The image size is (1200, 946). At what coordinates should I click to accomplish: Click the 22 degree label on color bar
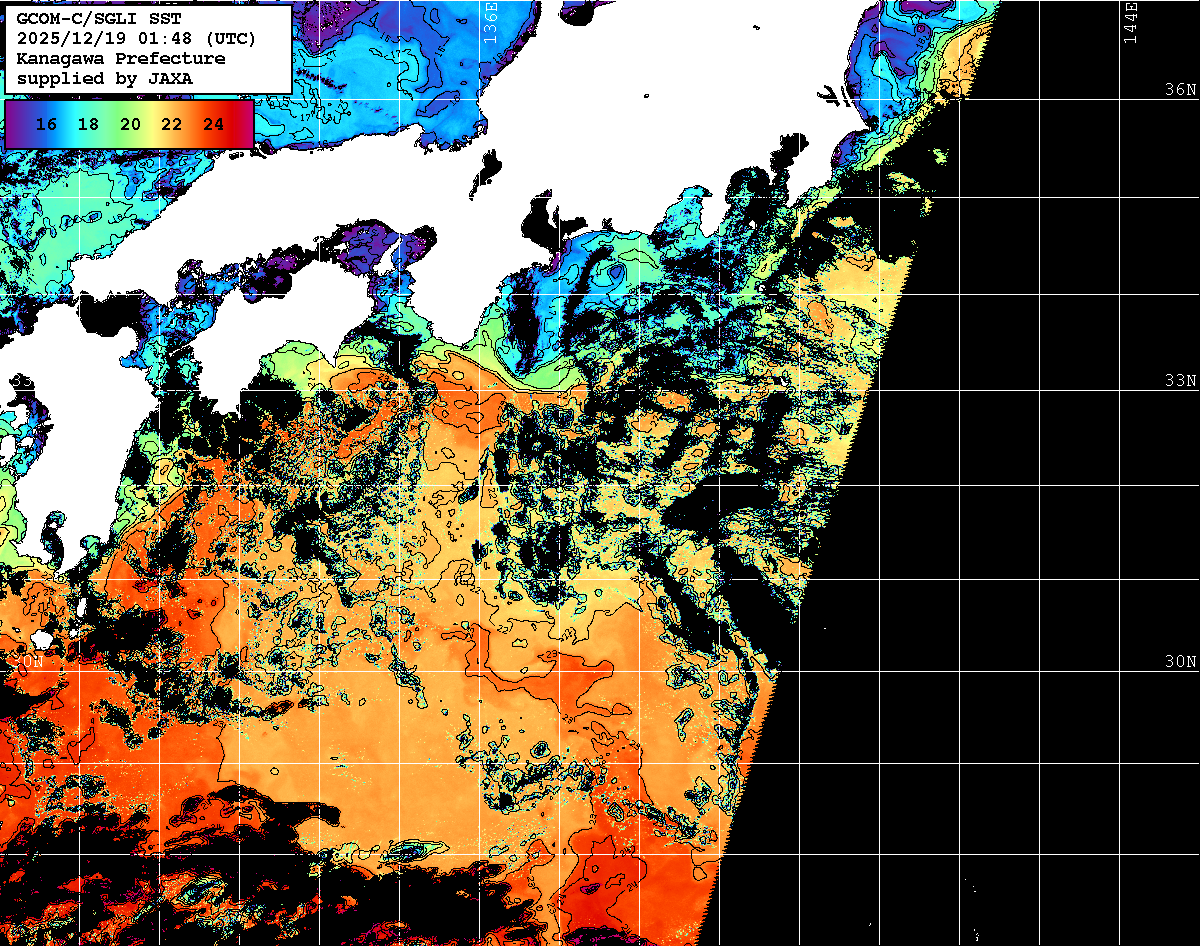pyautogui.click(x=171, y=125)
